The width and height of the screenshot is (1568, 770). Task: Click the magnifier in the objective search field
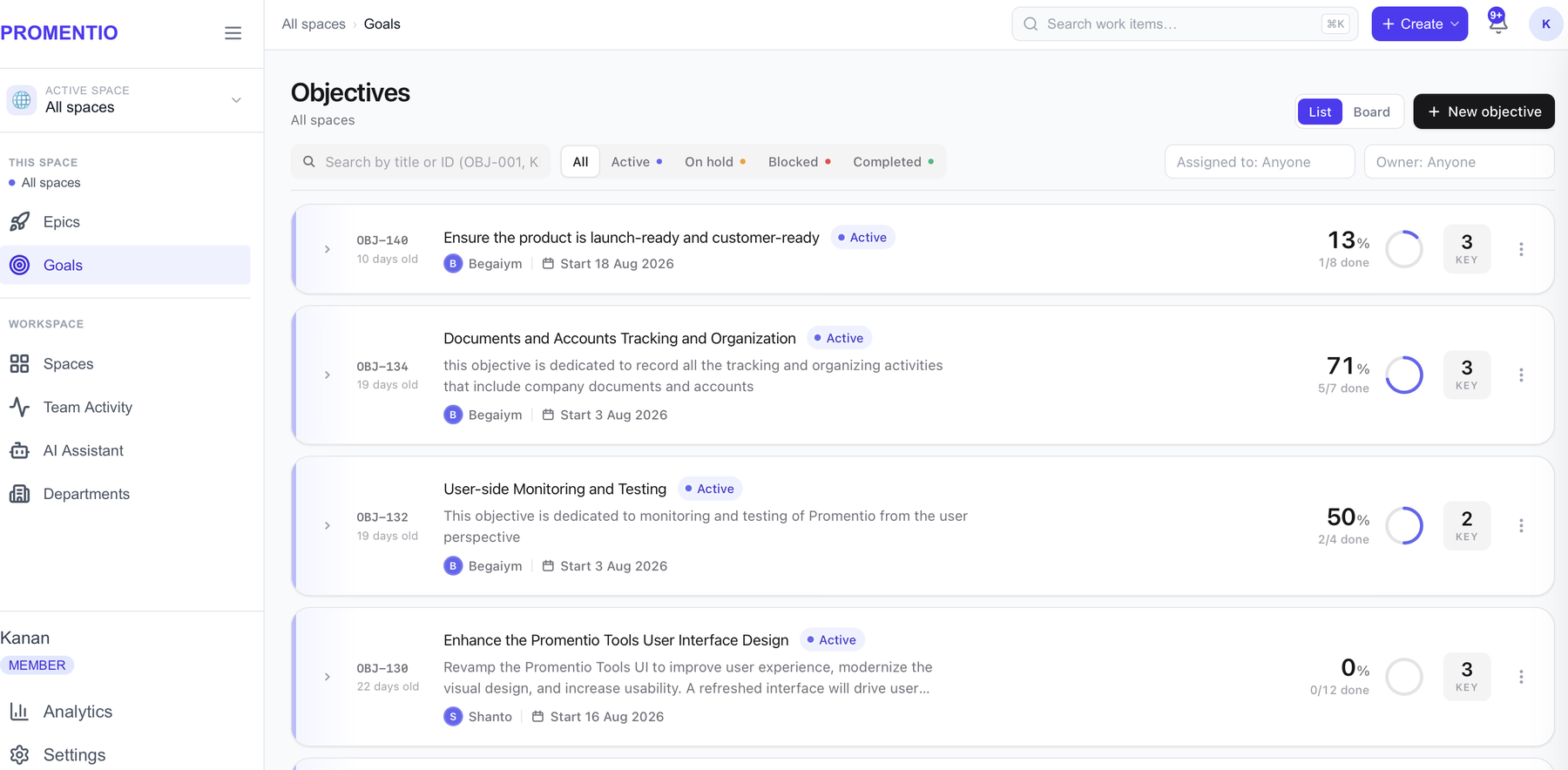308,162
